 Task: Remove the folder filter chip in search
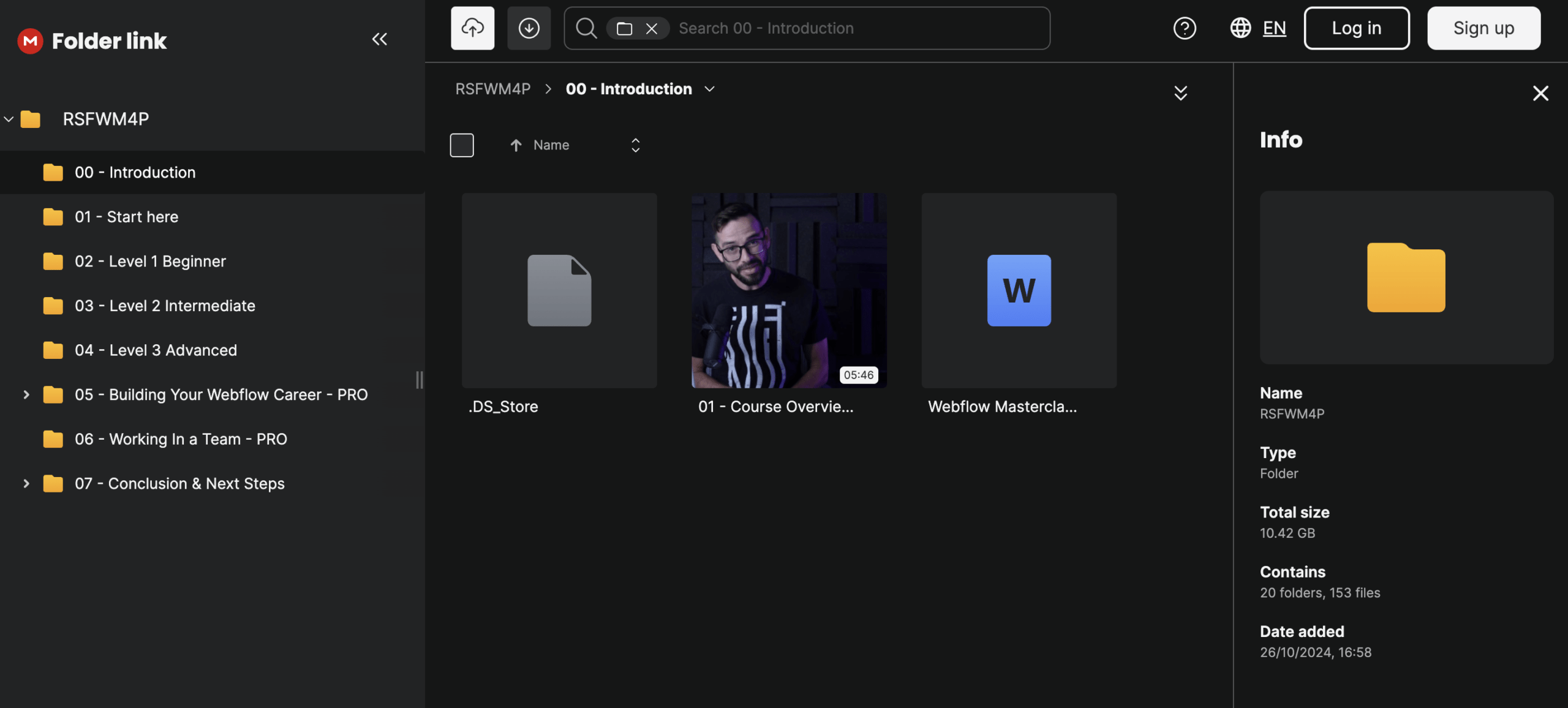click(652, 29)
